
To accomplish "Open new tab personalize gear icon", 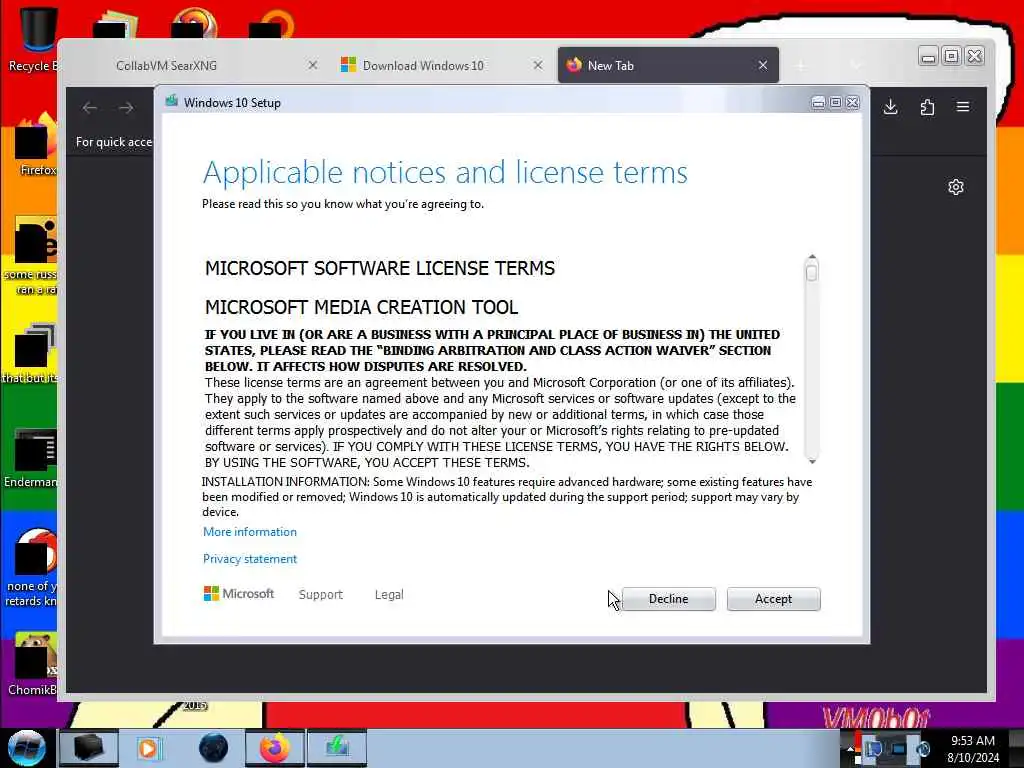I will [x=955, y=187].
